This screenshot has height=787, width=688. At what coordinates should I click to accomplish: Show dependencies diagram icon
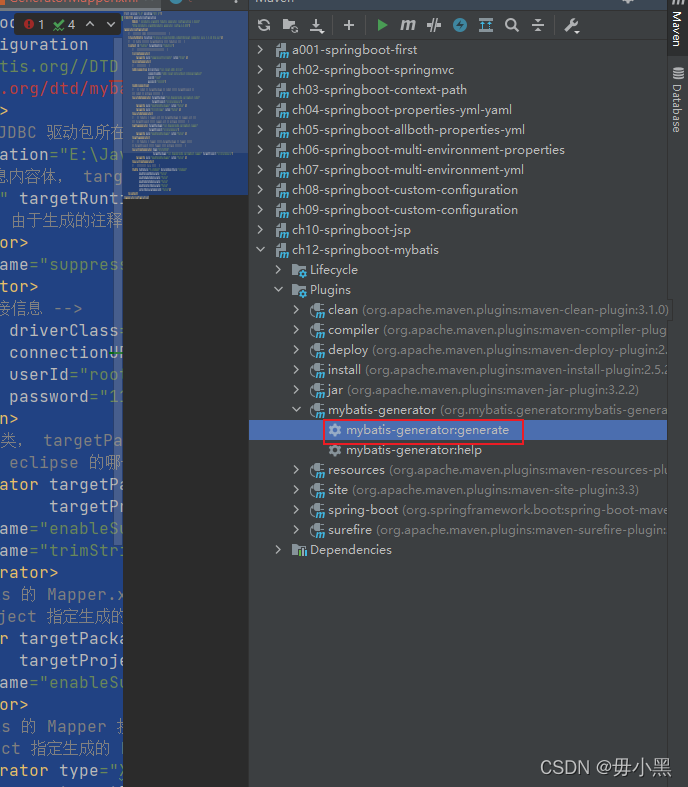(486, 25)
